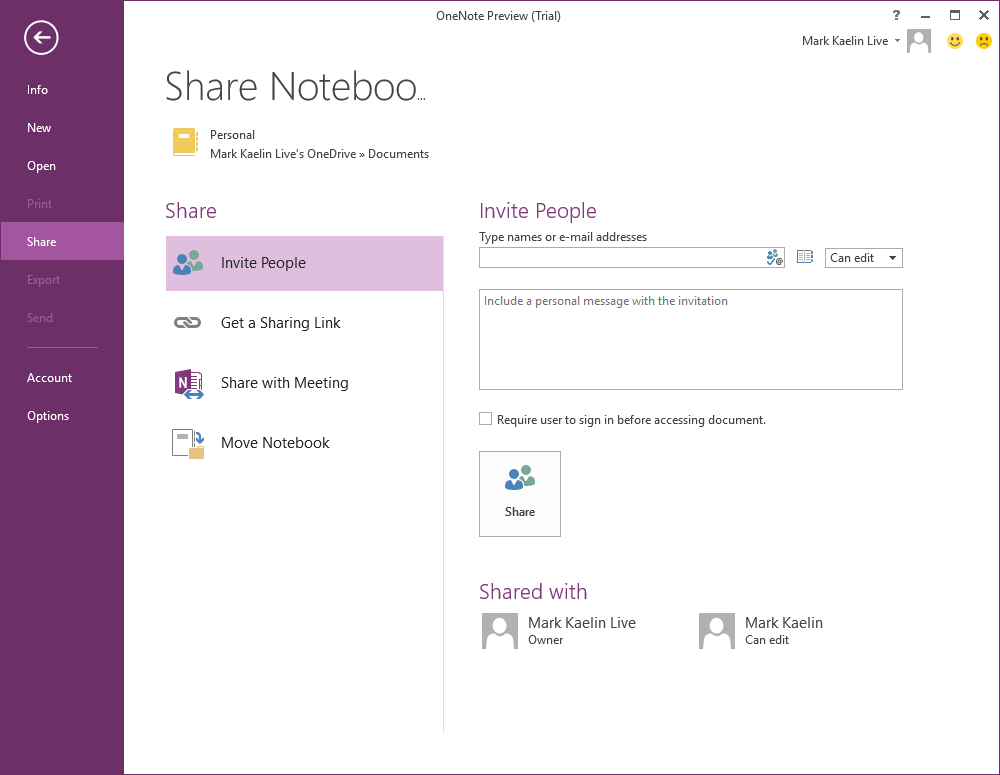Click the Mark Kaelin shared user name
Image resolution: width=1000 pixels, height=775 pixels.
tap(784, 623)
